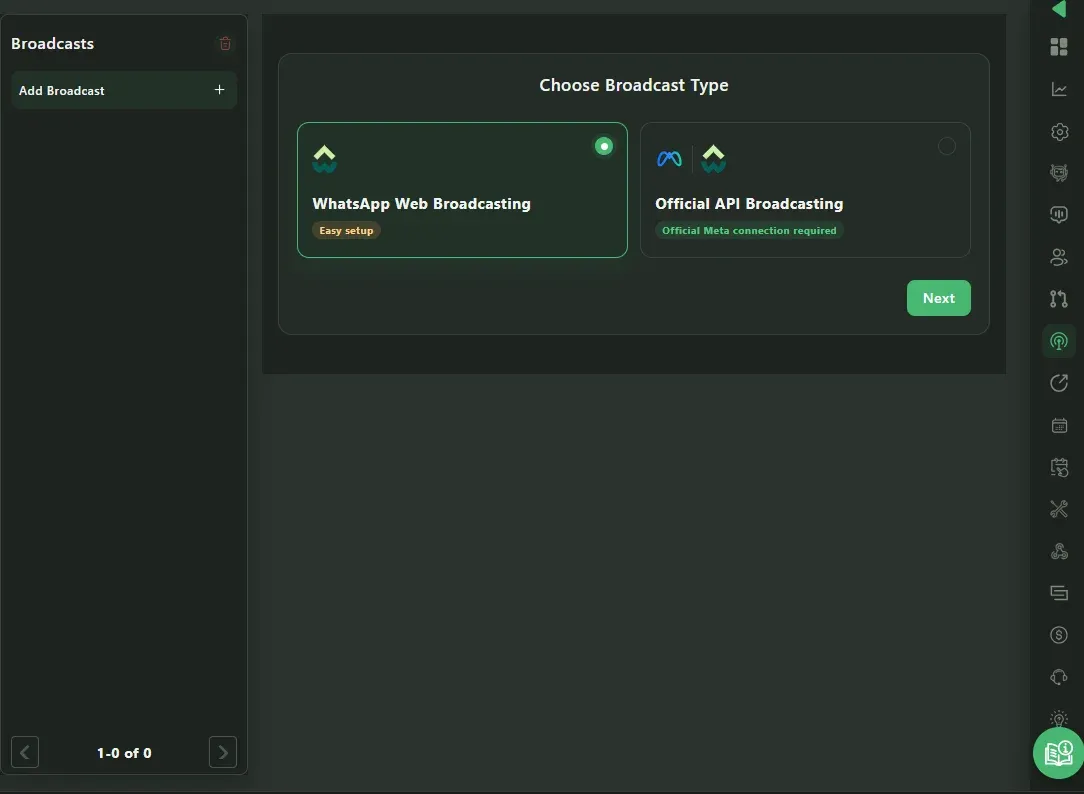
Task: Select the broadcast antenna icon
Action: coord(1058,341)
